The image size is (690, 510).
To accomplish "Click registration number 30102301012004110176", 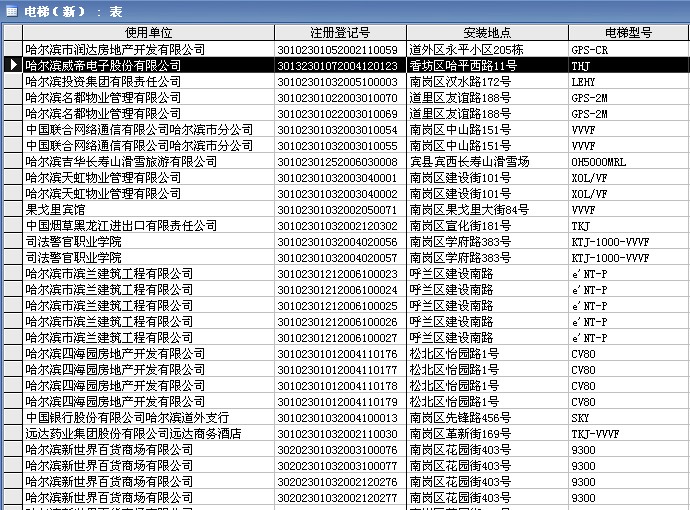I will click(340, 353).
